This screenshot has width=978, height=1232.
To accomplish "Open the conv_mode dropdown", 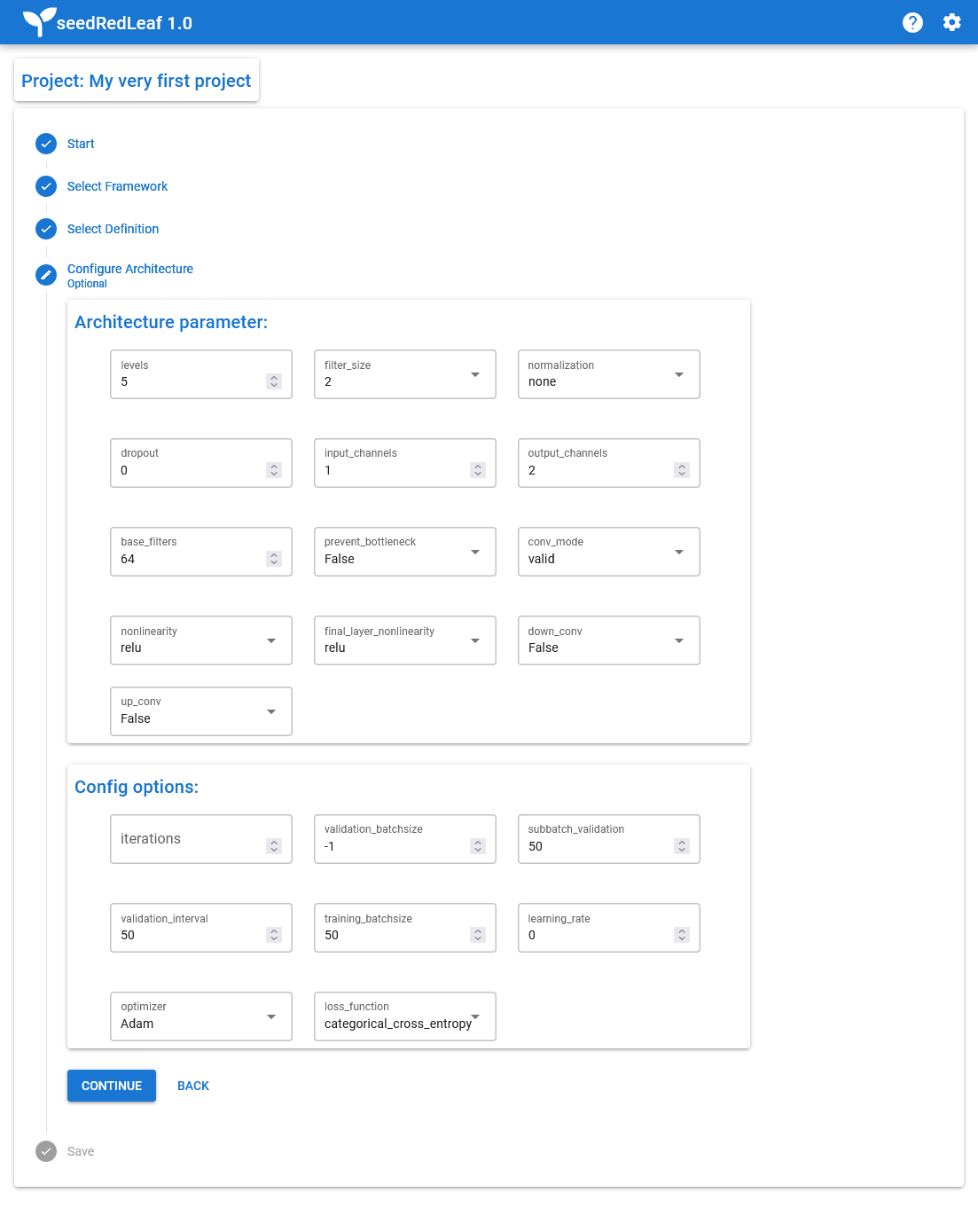I will click(609, 552).
